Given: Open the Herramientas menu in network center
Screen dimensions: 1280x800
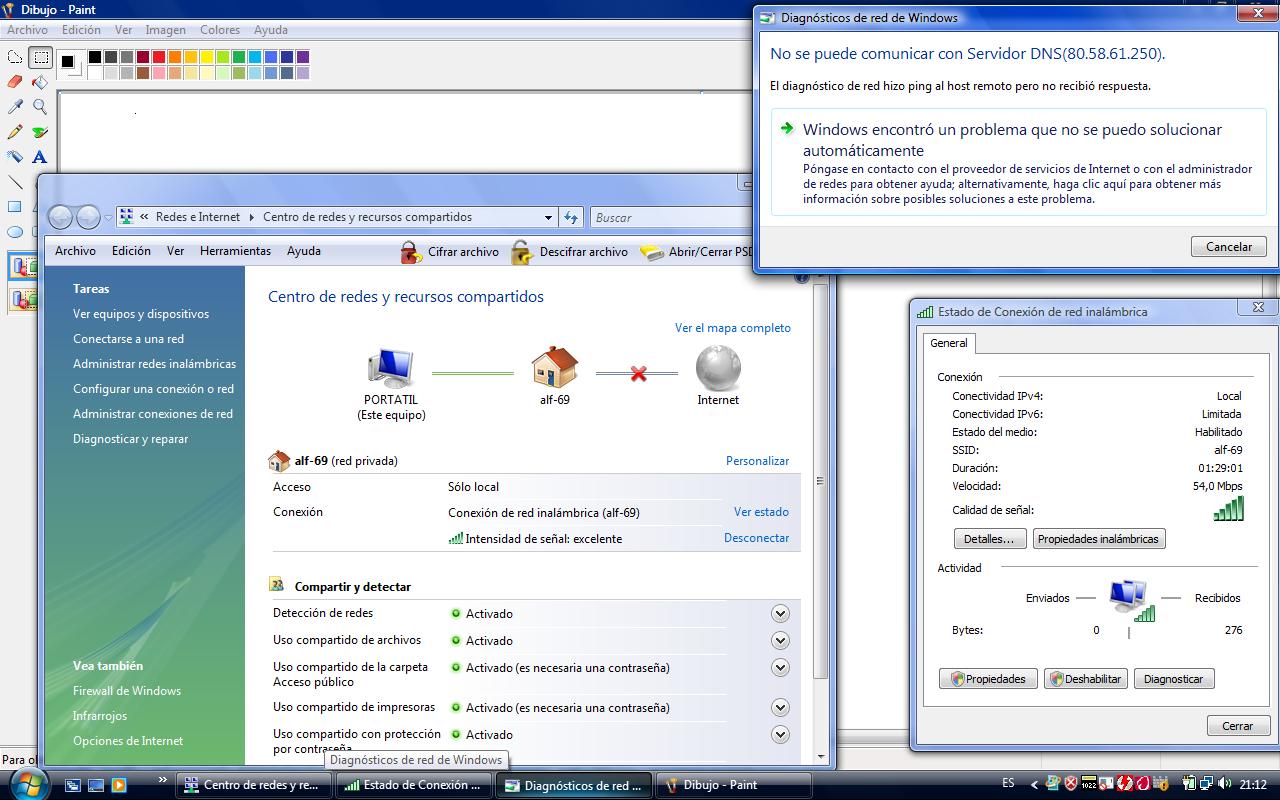Looking at the screenshot, I should (235, 251).
